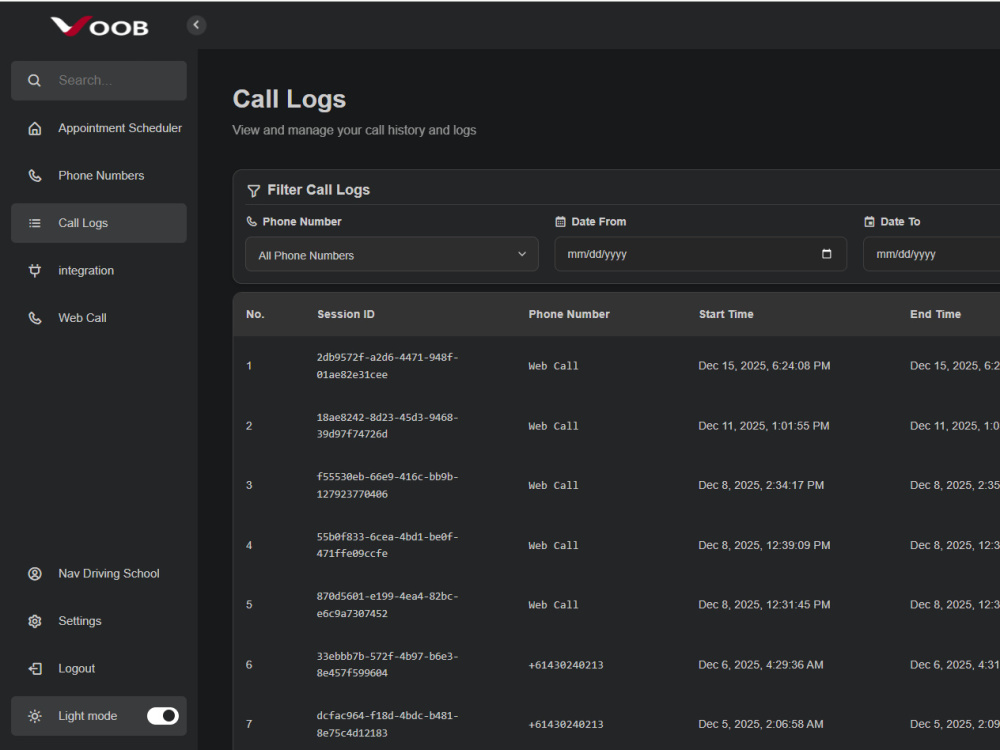Click start time Dec 5, 2025, 2:06:58 AM
Image resolution: width=1000 pixels, height=750 pixels.
click(x=761, y=724)
